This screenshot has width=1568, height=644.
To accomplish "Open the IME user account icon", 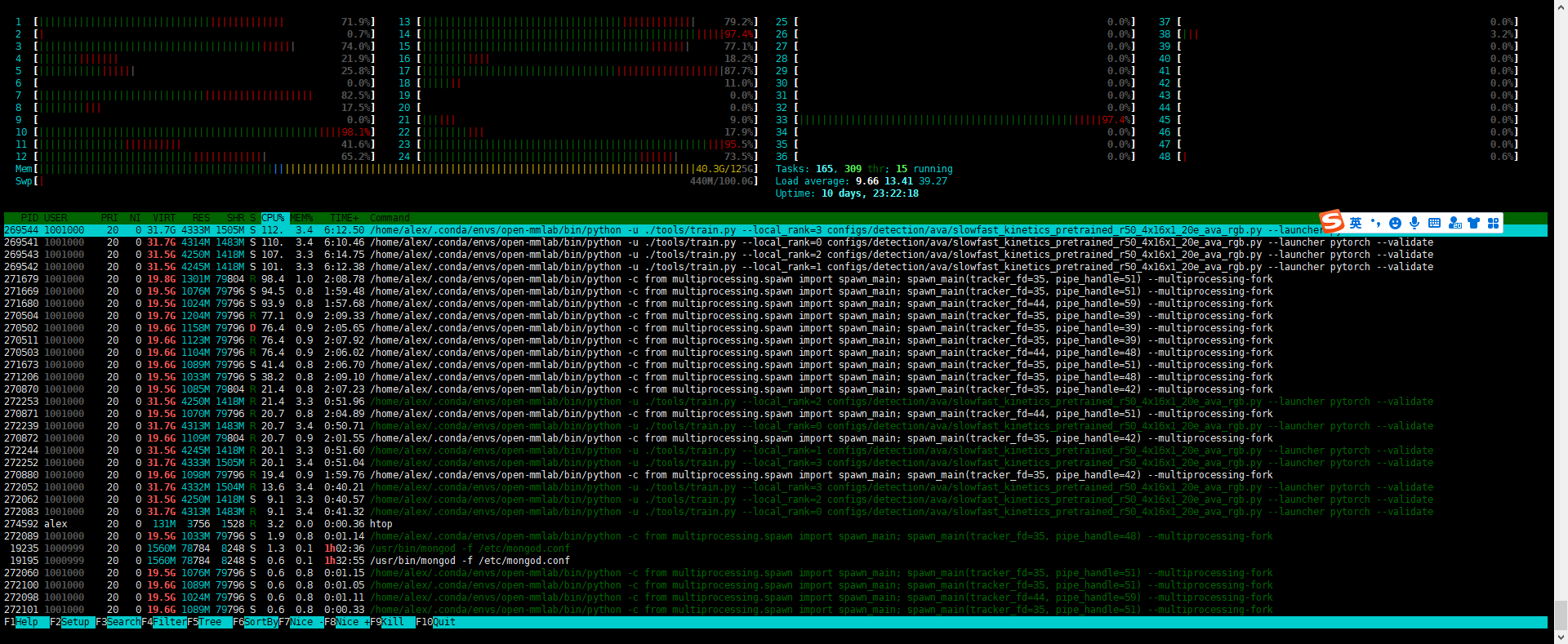I will pos(1454,223).
